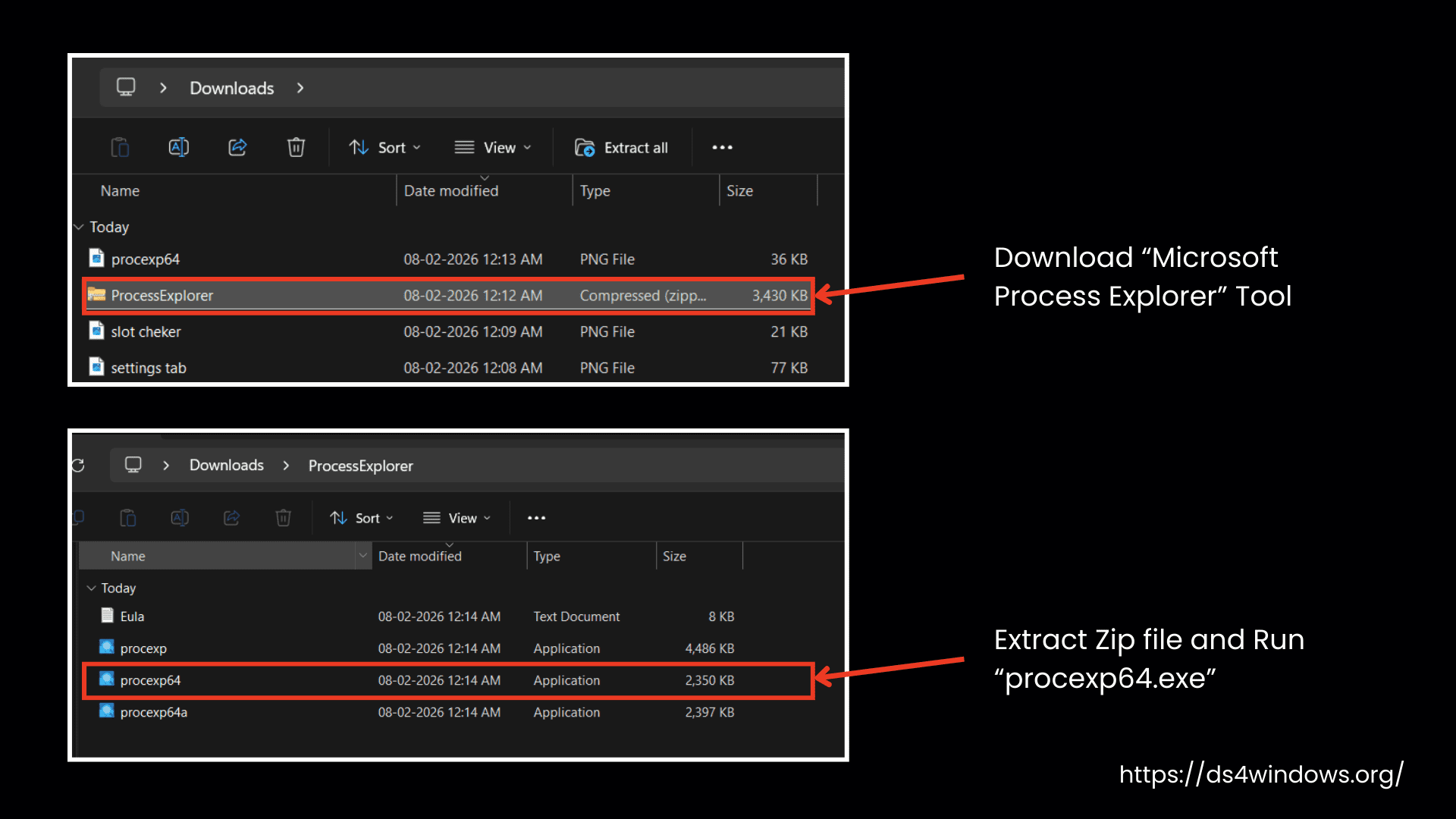The height and width of the screenshot is (819, 1456).
Task: Click Extract all button
Action: [621, 148]
